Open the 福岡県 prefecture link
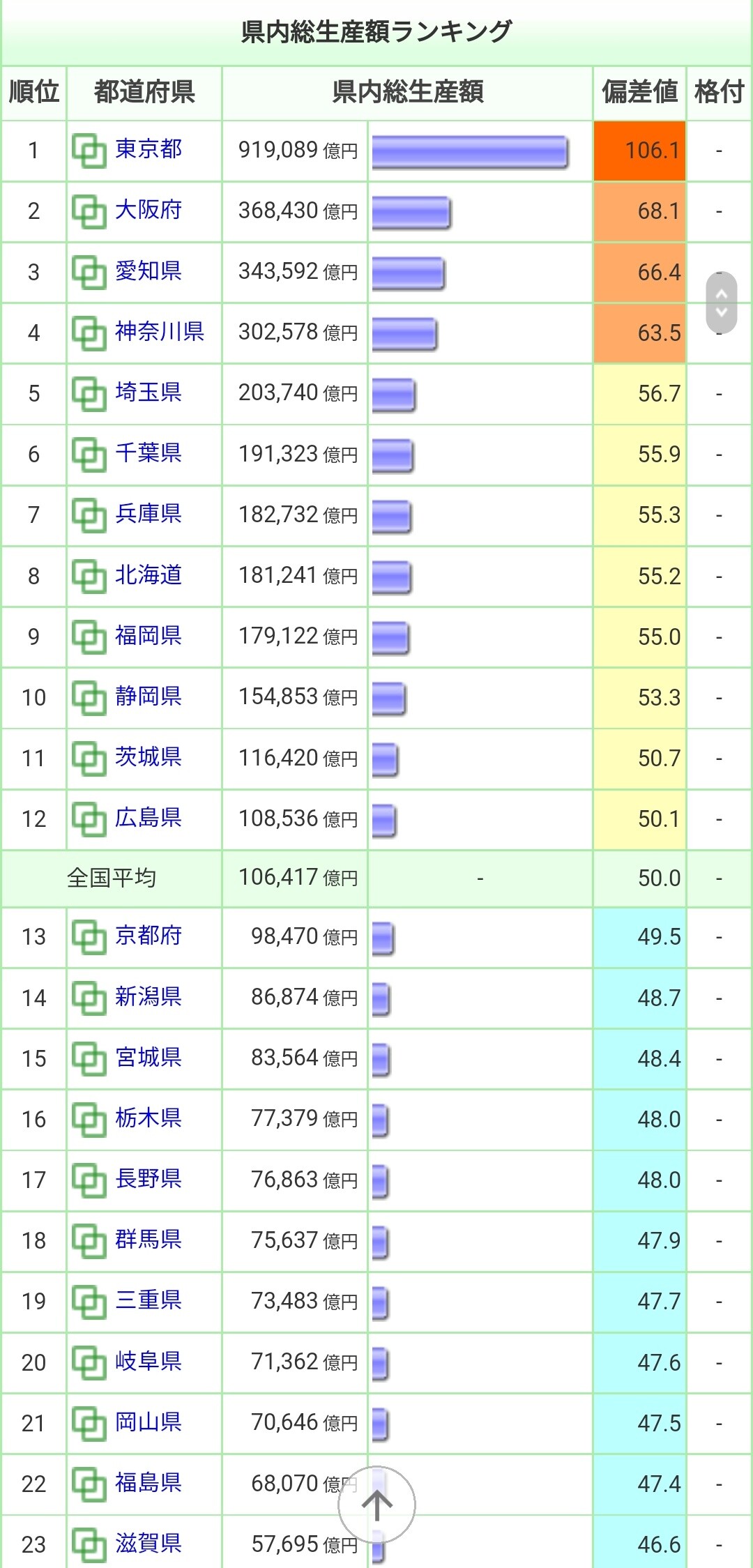This screenshot has height=1568, width=753. [149, 635]
